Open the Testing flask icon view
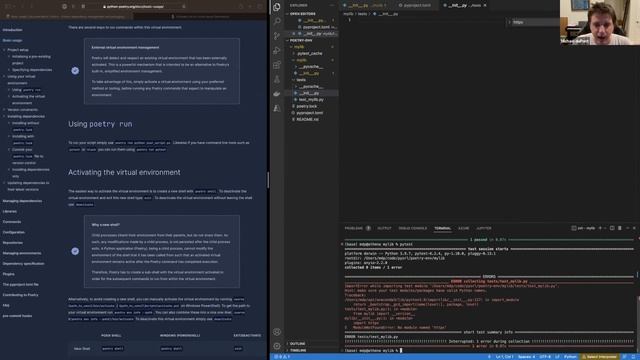This screenshot has width=640, height=360. pyautogui.click(x=277, y=79)
